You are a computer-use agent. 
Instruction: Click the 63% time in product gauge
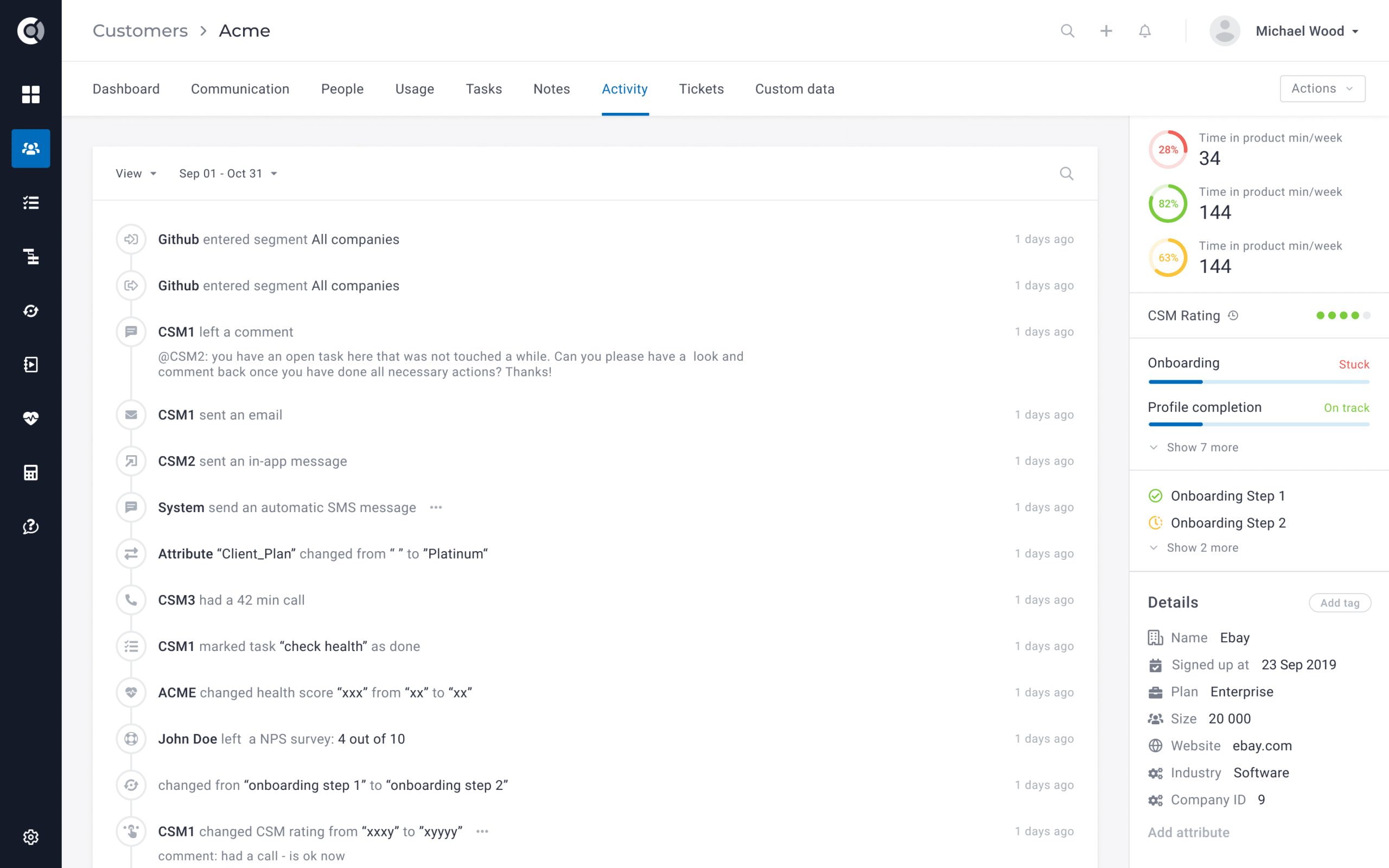tap(1168, 257)
